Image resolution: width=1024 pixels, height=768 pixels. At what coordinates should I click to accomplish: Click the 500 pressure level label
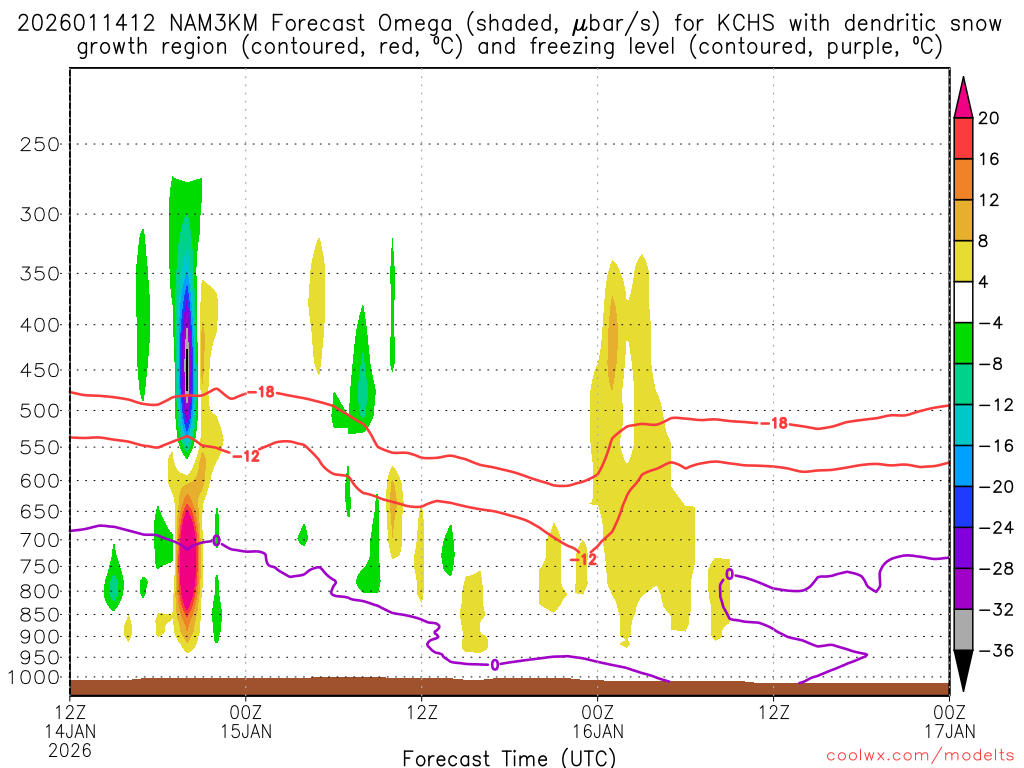(40, 411)
